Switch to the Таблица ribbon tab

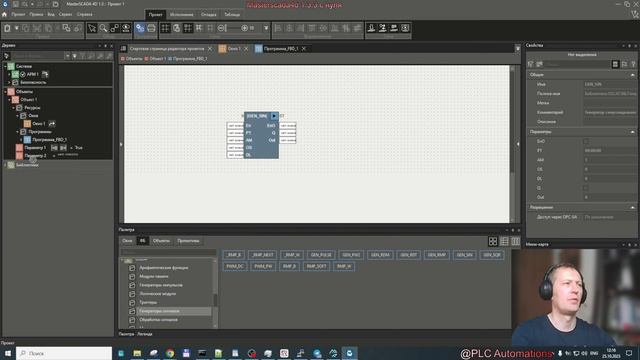point(232,15)
